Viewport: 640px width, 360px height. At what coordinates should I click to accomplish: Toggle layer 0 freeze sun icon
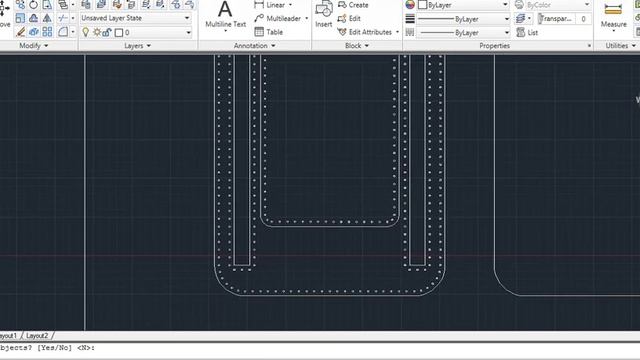click(x=97, y=32)
